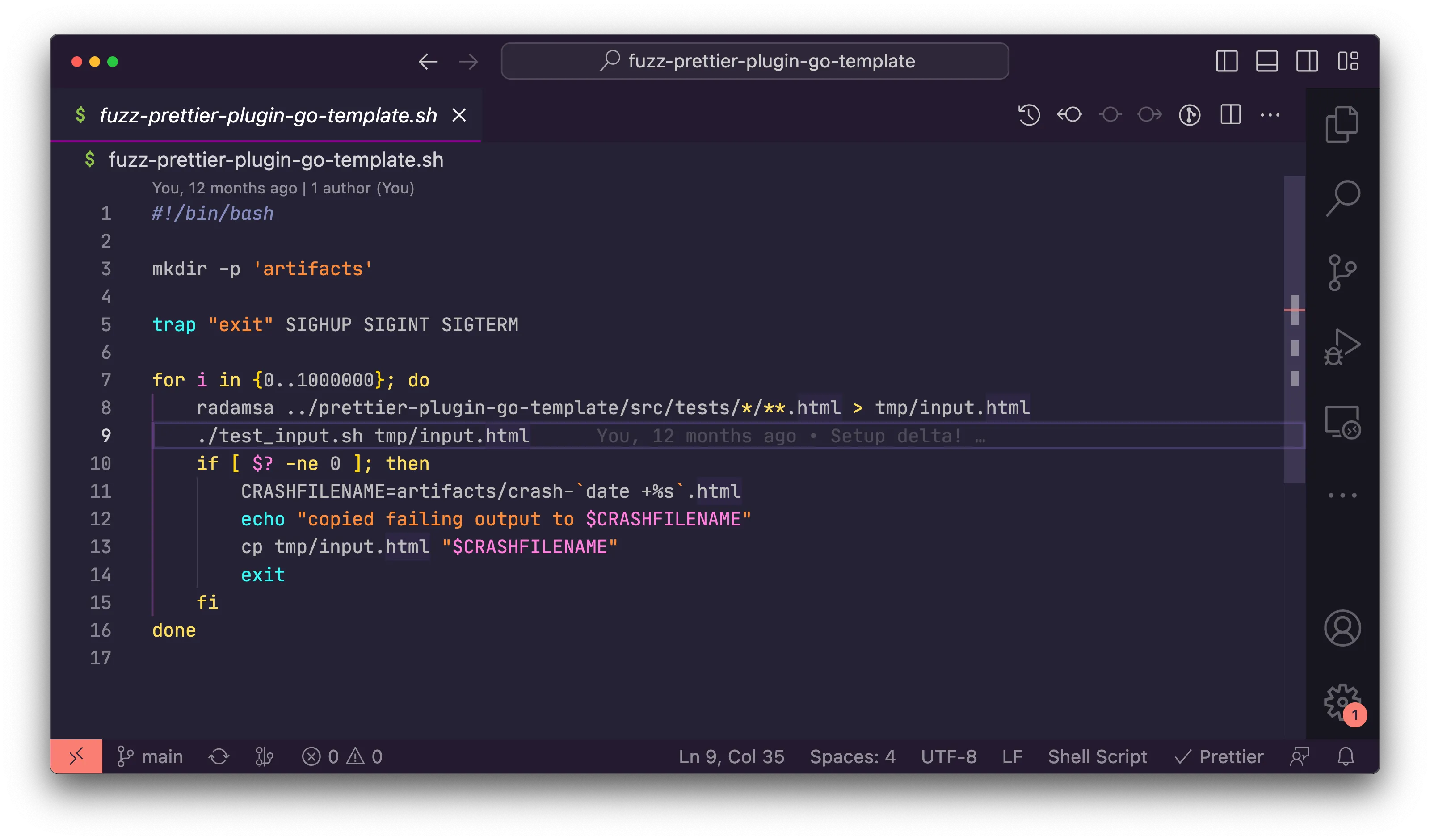Screen dimensions: 1430x840
Task: Open changes with previous revision
Action: click(1069, 115)
